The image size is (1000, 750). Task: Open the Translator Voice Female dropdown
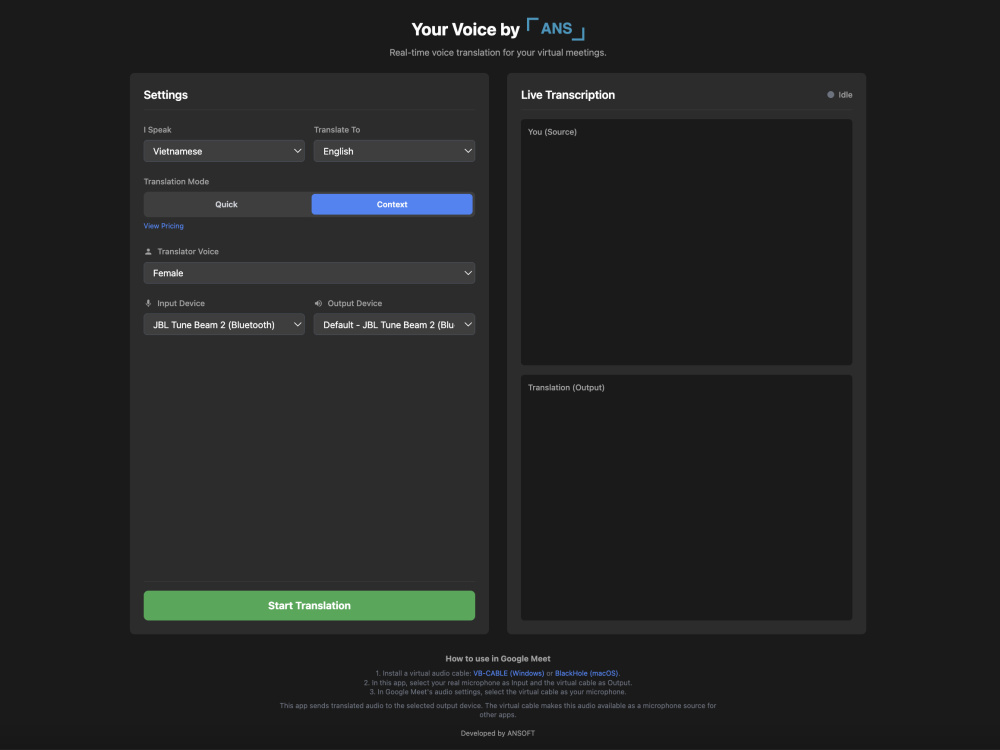pyautogui.click(x=309, y=273)
